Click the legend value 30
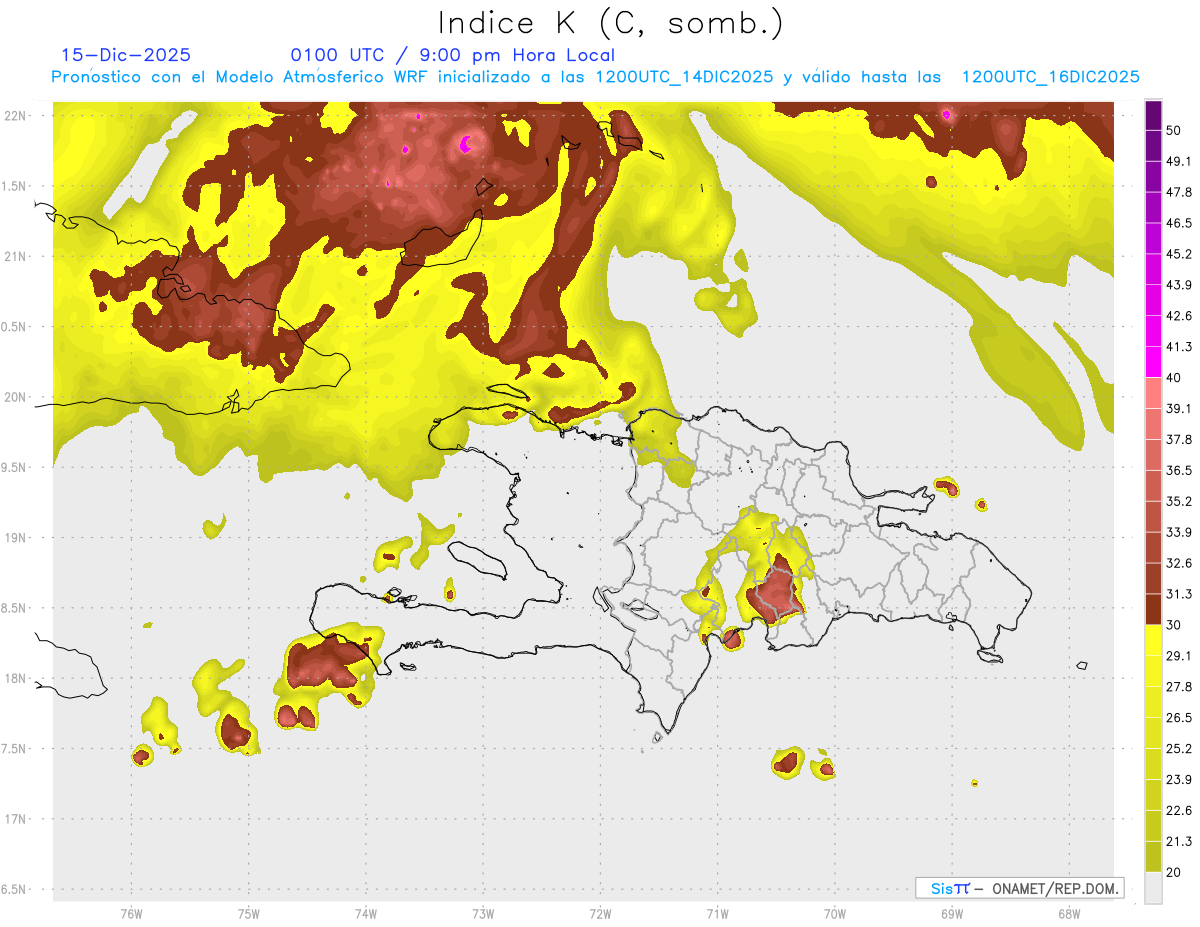Viewport: 1200px width, 927px height. pos(1175,625)
